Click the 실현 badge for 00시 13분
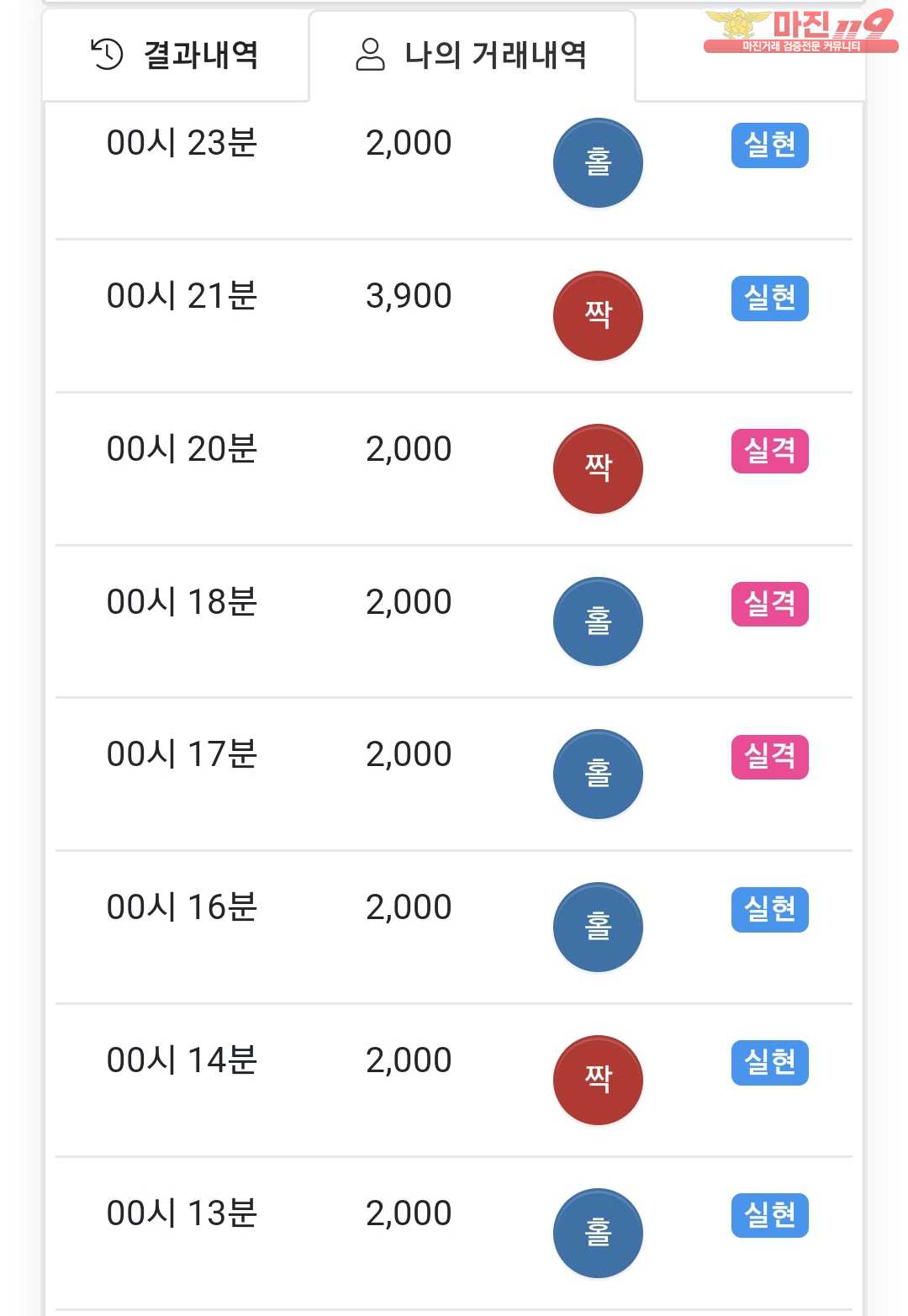The width and height of the screenshot is (908, 1316). [x=769, y=1215]
